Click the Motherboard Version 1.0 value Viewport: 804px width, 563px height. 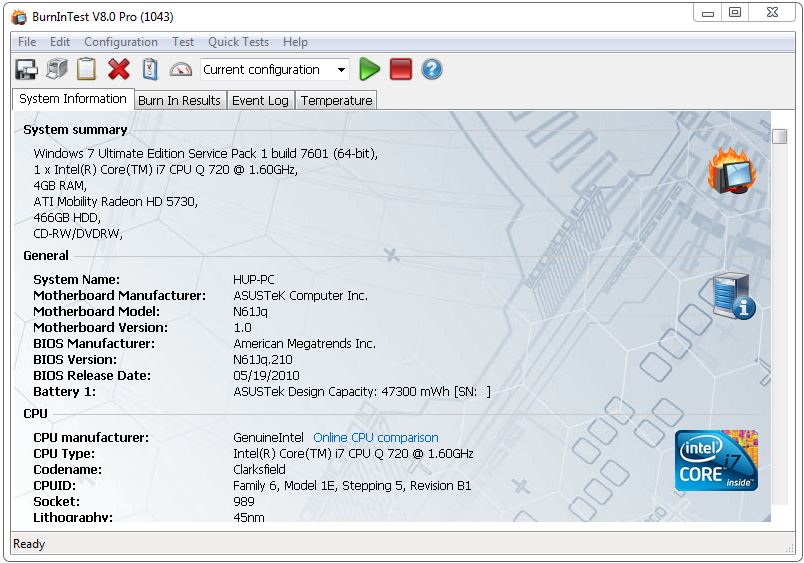(x=243, y=328)
